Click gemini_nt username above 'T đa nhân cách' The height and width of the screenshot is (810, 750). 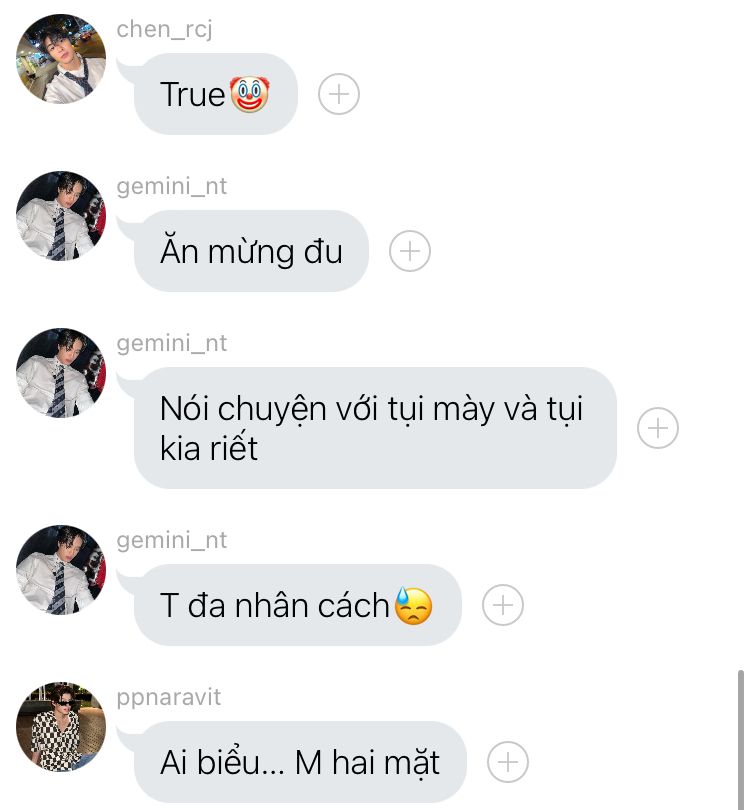(171, 540)
